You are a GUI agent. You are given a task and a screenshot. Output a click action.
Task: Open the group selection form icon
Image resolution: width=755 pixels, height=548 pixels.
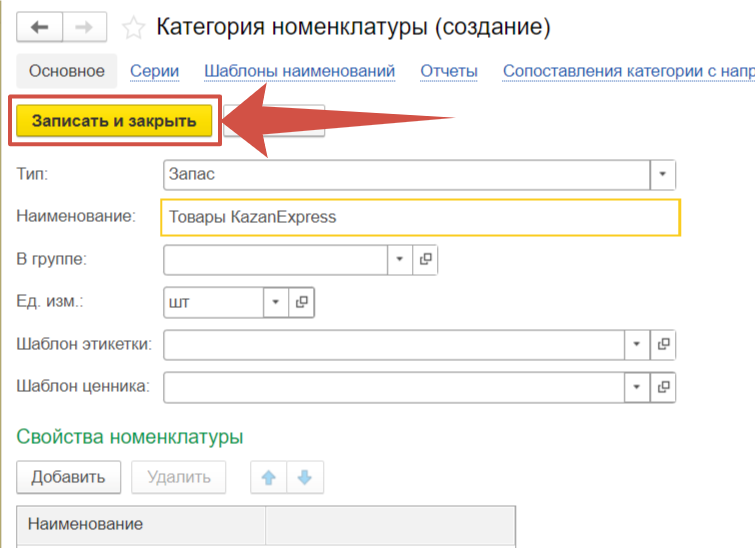click(425, 259)
